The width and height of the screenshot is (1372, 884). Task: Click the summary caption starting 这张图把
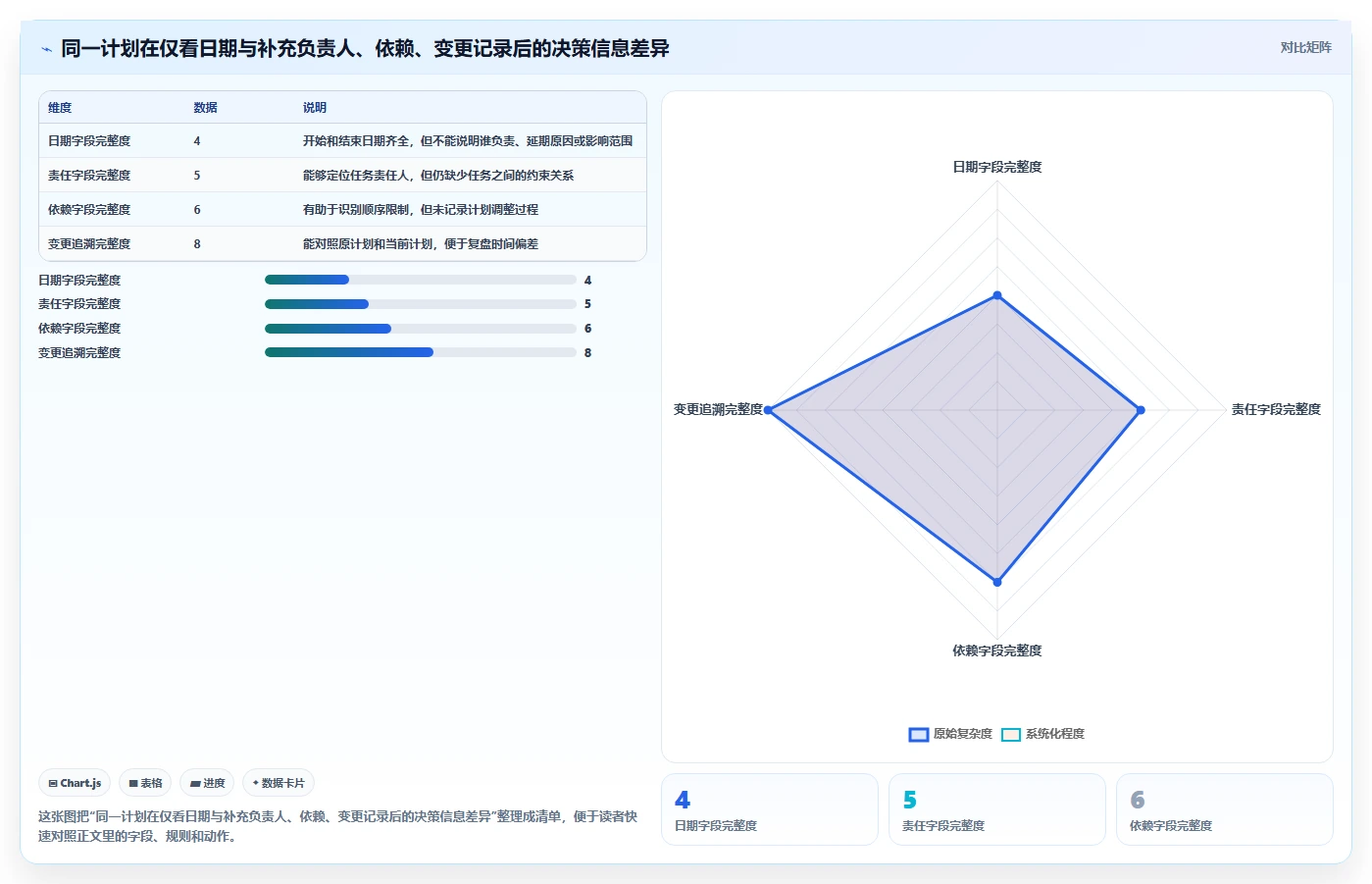[x=338, y=826]
